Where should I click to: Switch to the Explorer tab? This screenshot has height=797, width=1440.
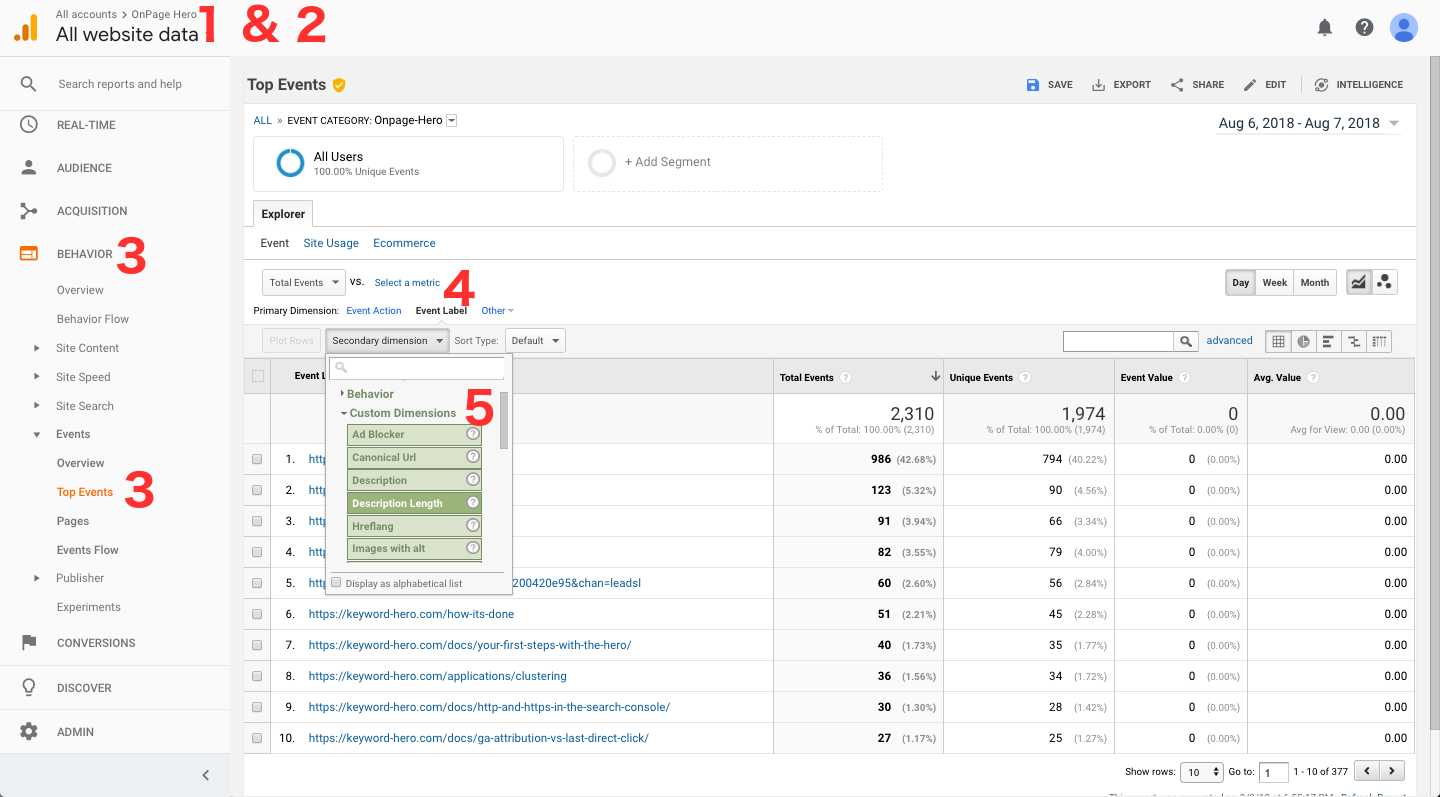point(283,214)
